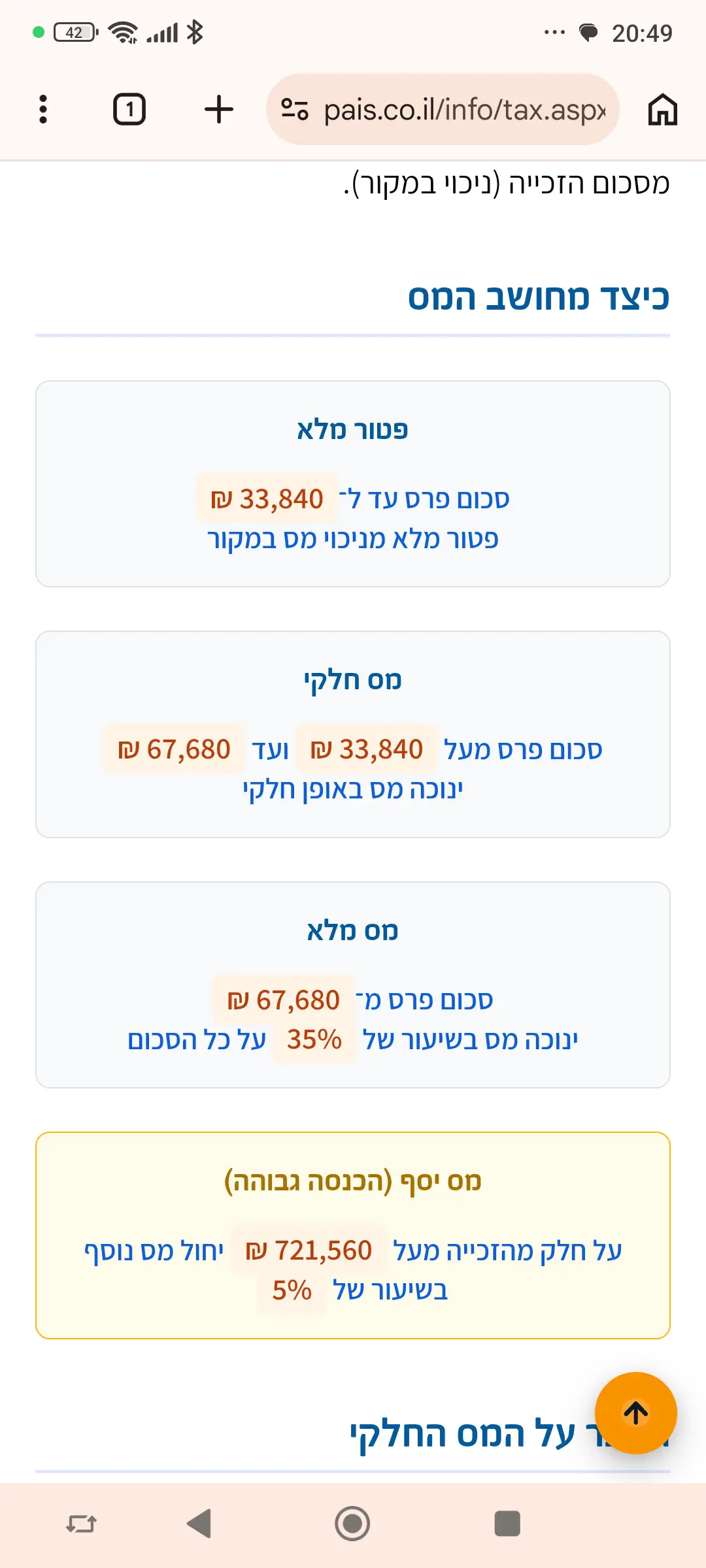The height and width of the screenshot is (1568, 706).
Task: Select the פטור מלא exemption card
Action: click(x=353, y=483)
